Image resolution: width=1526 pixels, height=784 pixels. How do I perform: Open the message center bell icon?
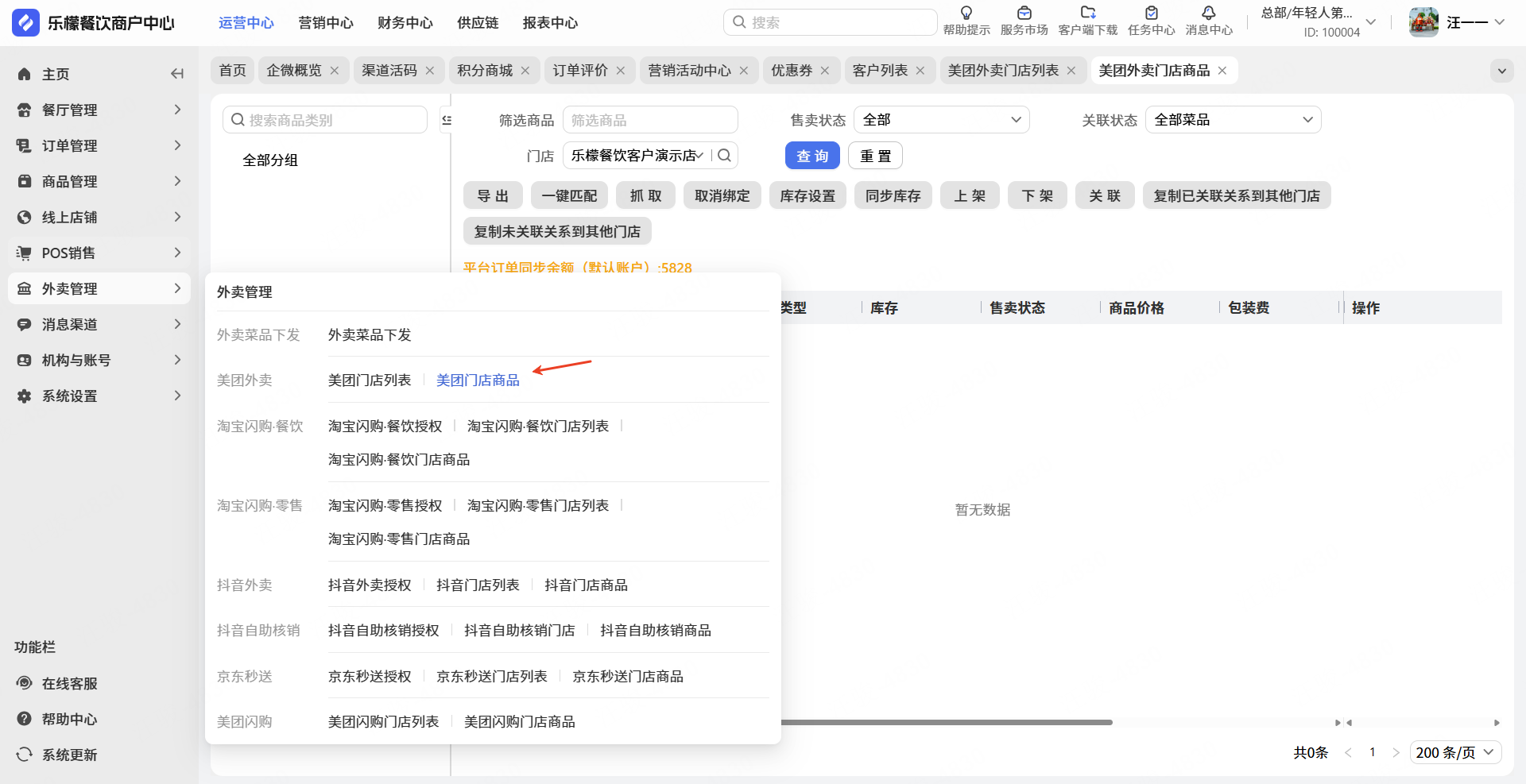(x=1208, y=14)
